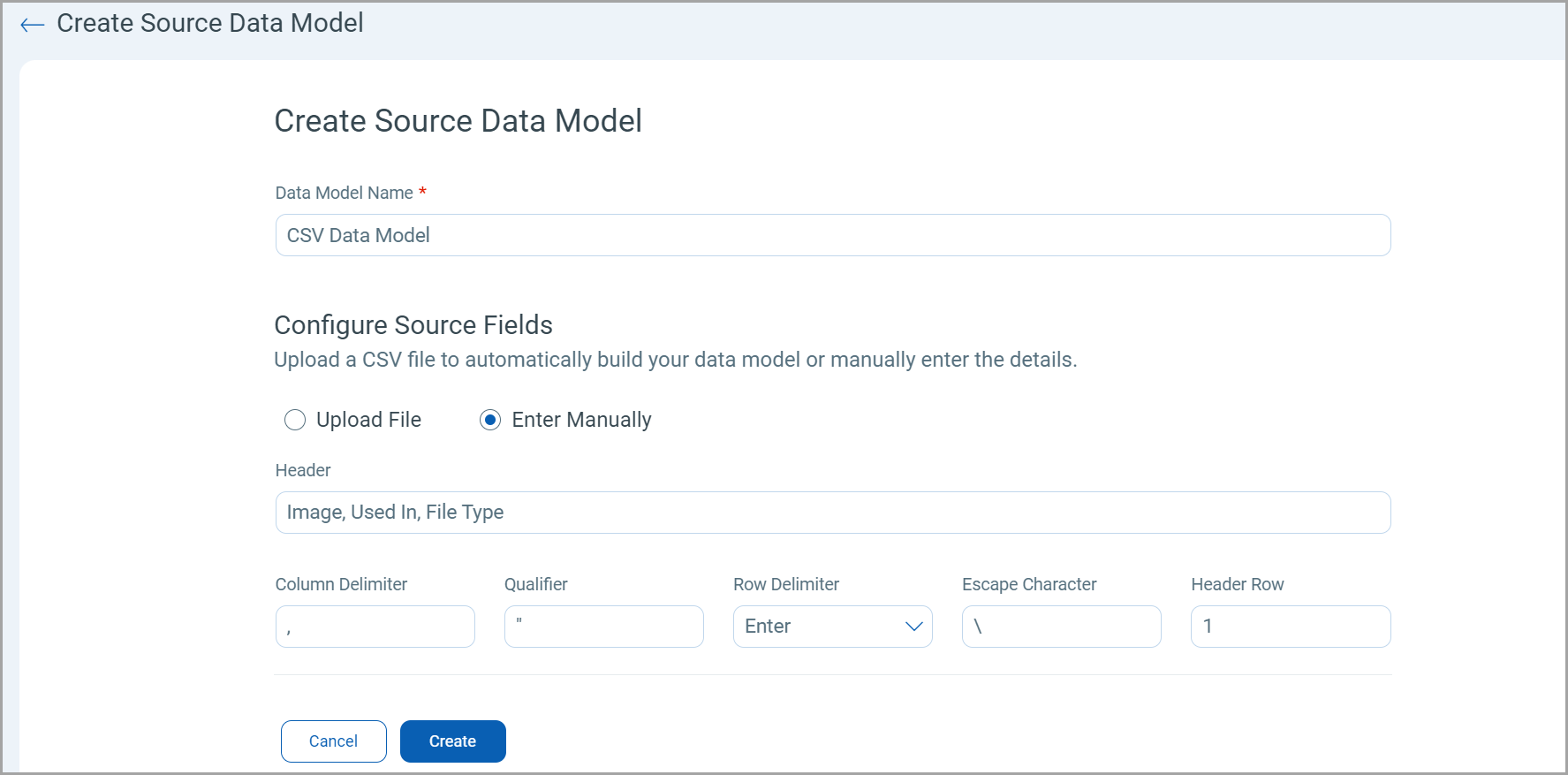
Task: Click the Header input with Image text
Action: (x=832, y=513)
